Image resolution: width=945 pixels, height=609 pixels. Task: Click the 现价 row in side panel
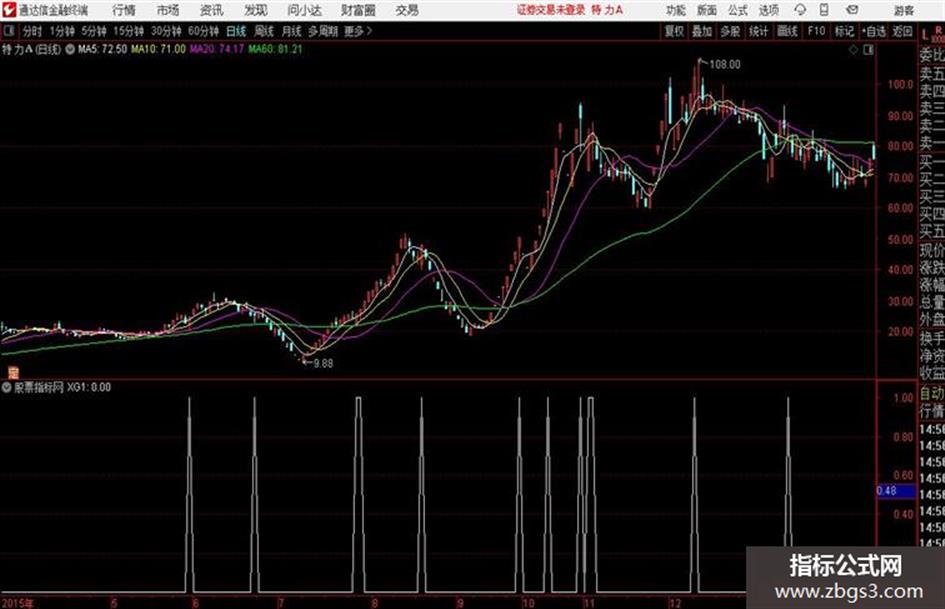click(932, 250)
